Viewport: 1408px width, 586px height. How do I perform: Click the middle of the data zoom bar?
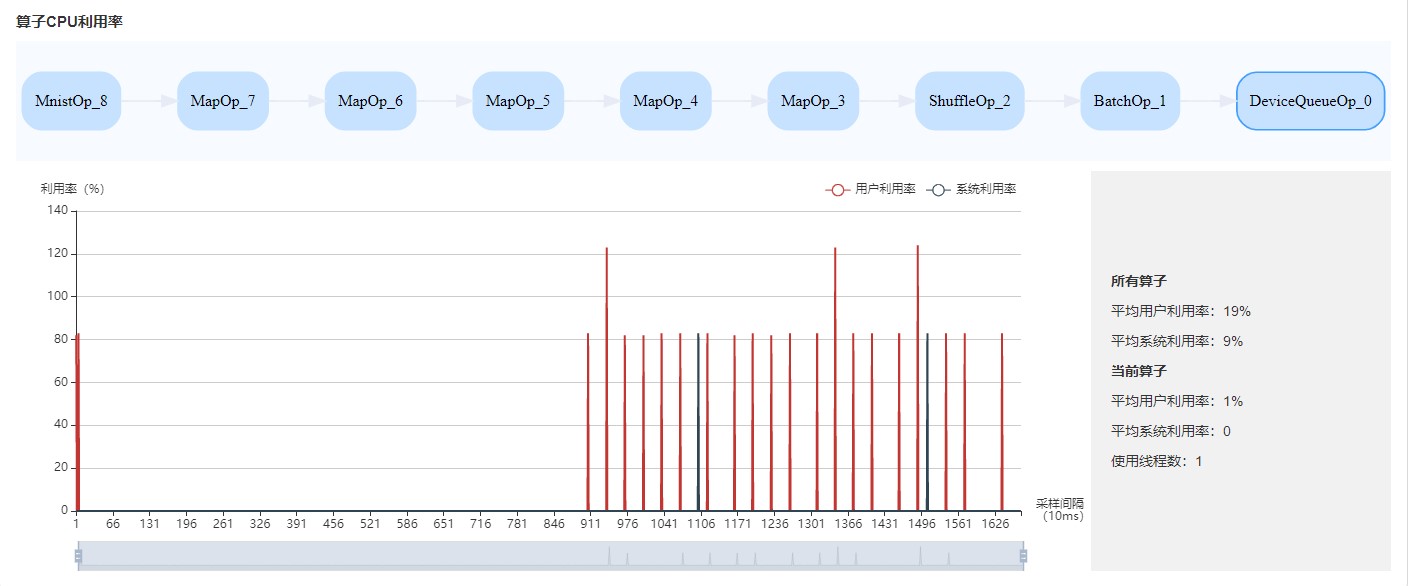[550, 556]
